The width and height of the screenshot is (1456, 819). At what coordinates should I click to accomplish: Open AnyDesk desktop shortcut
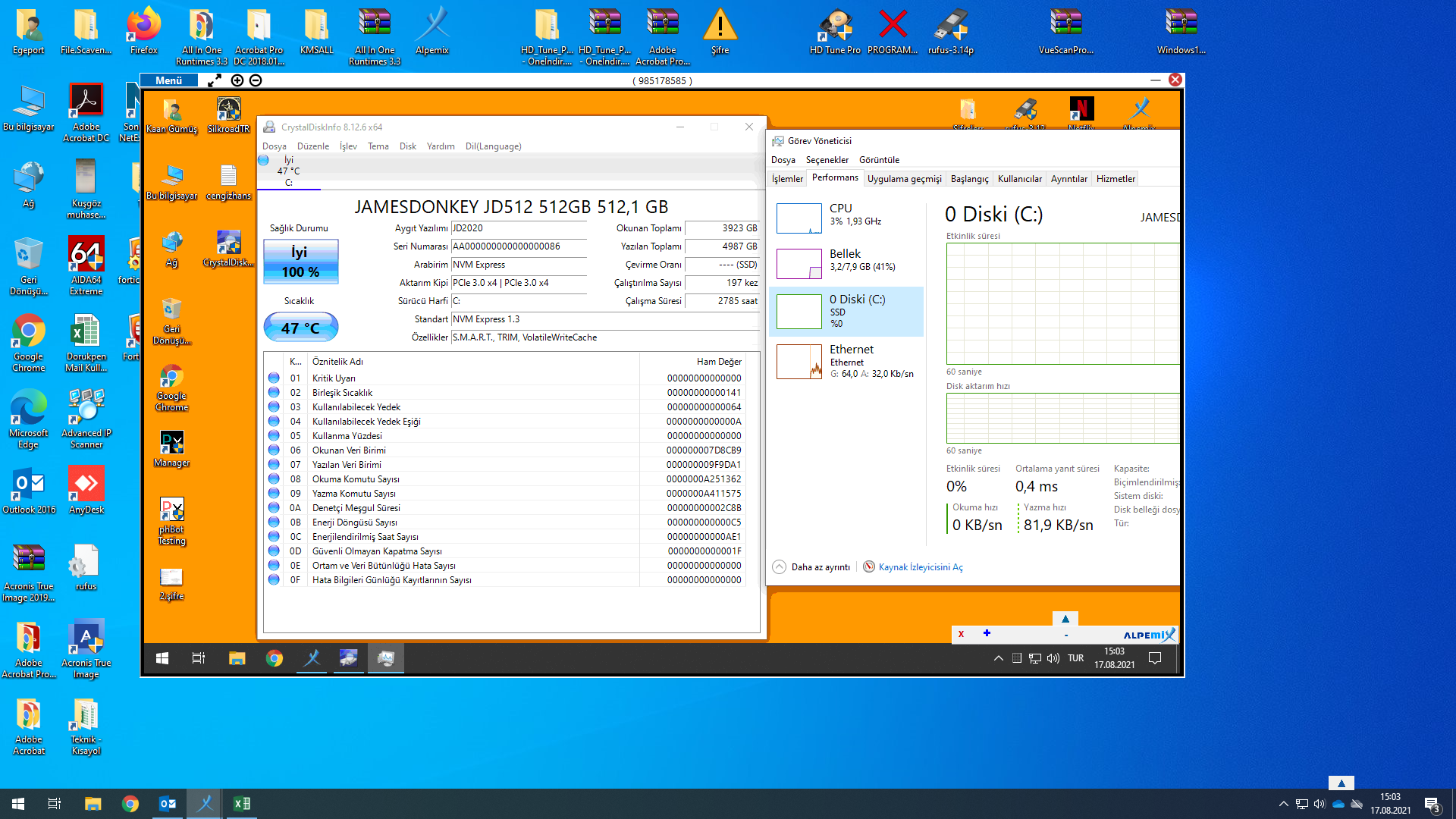(86, 490)
